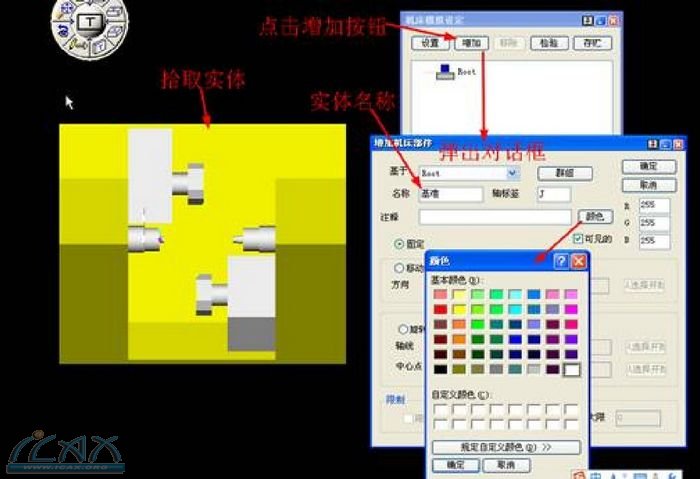Click the R value field showing 255

pyautogui.click(x=654, y=205)
